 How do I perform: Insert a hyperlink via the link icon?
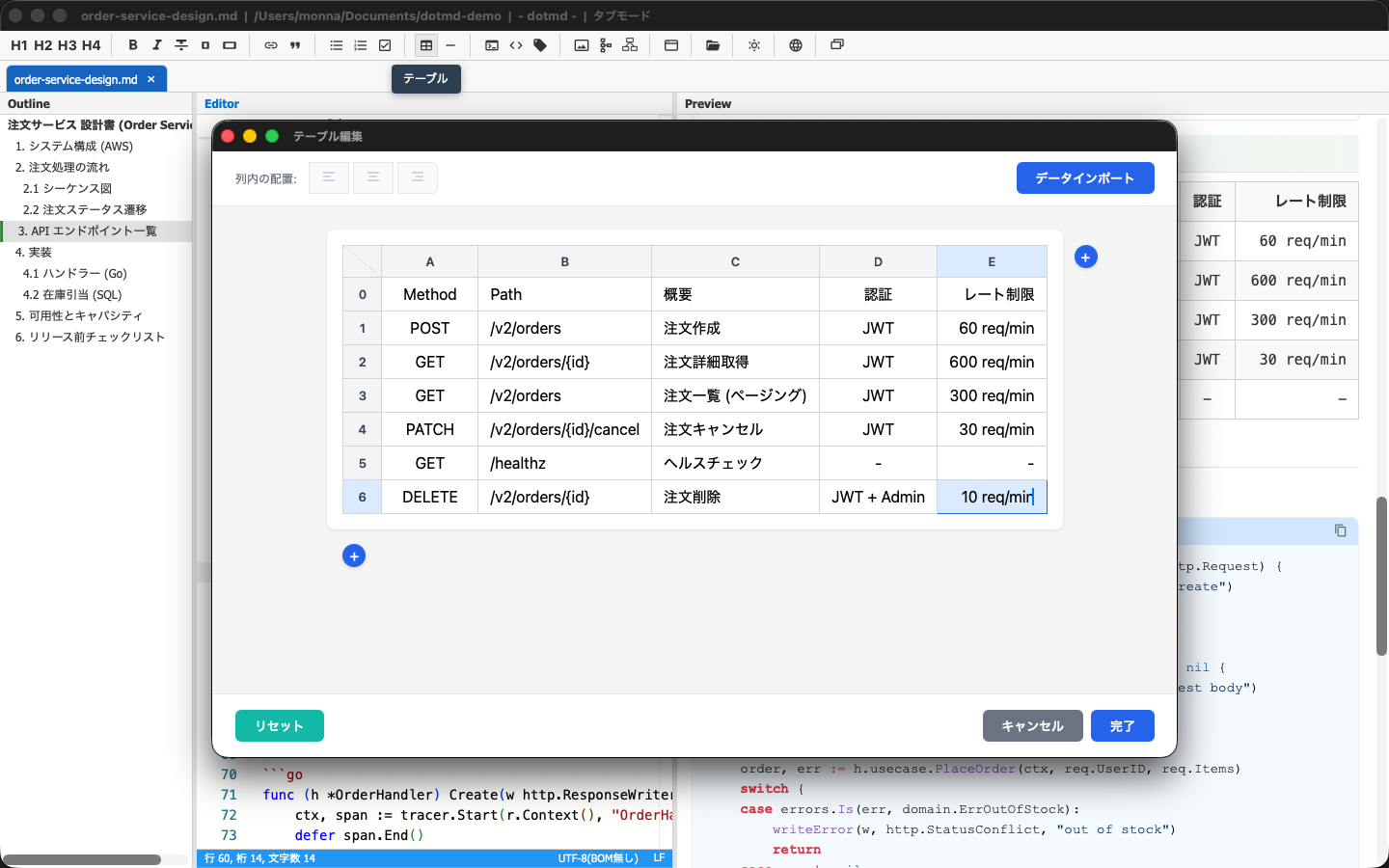coord(271,45)
